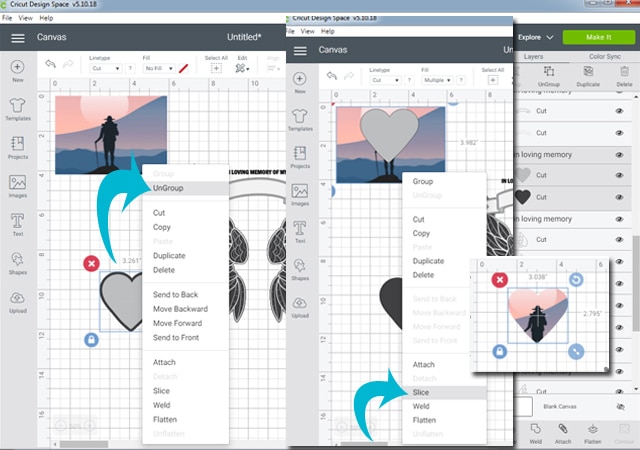
Task: Choose Send to Back in context menu
Action: 186,294
